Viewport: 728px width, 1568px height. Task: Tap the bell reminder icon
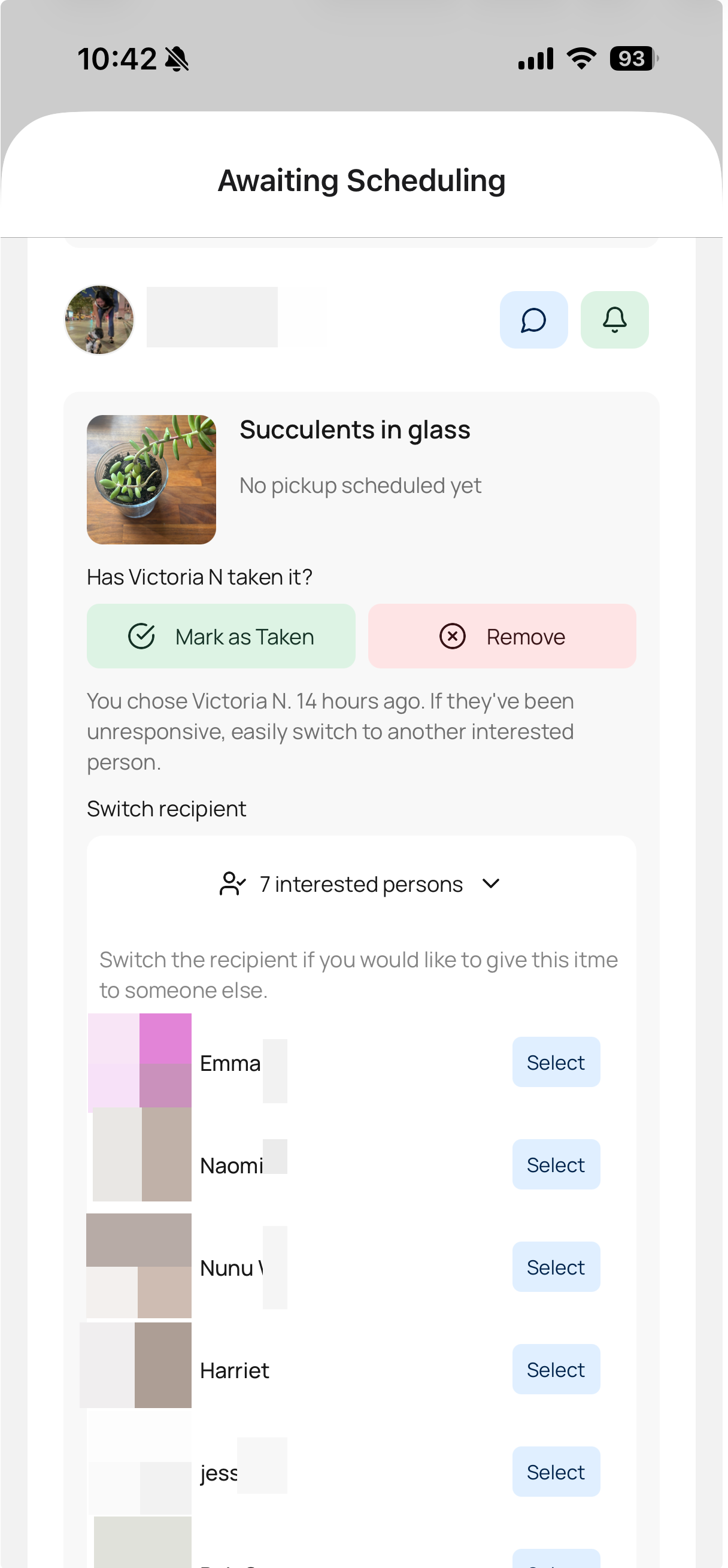[x=614, y=320]
